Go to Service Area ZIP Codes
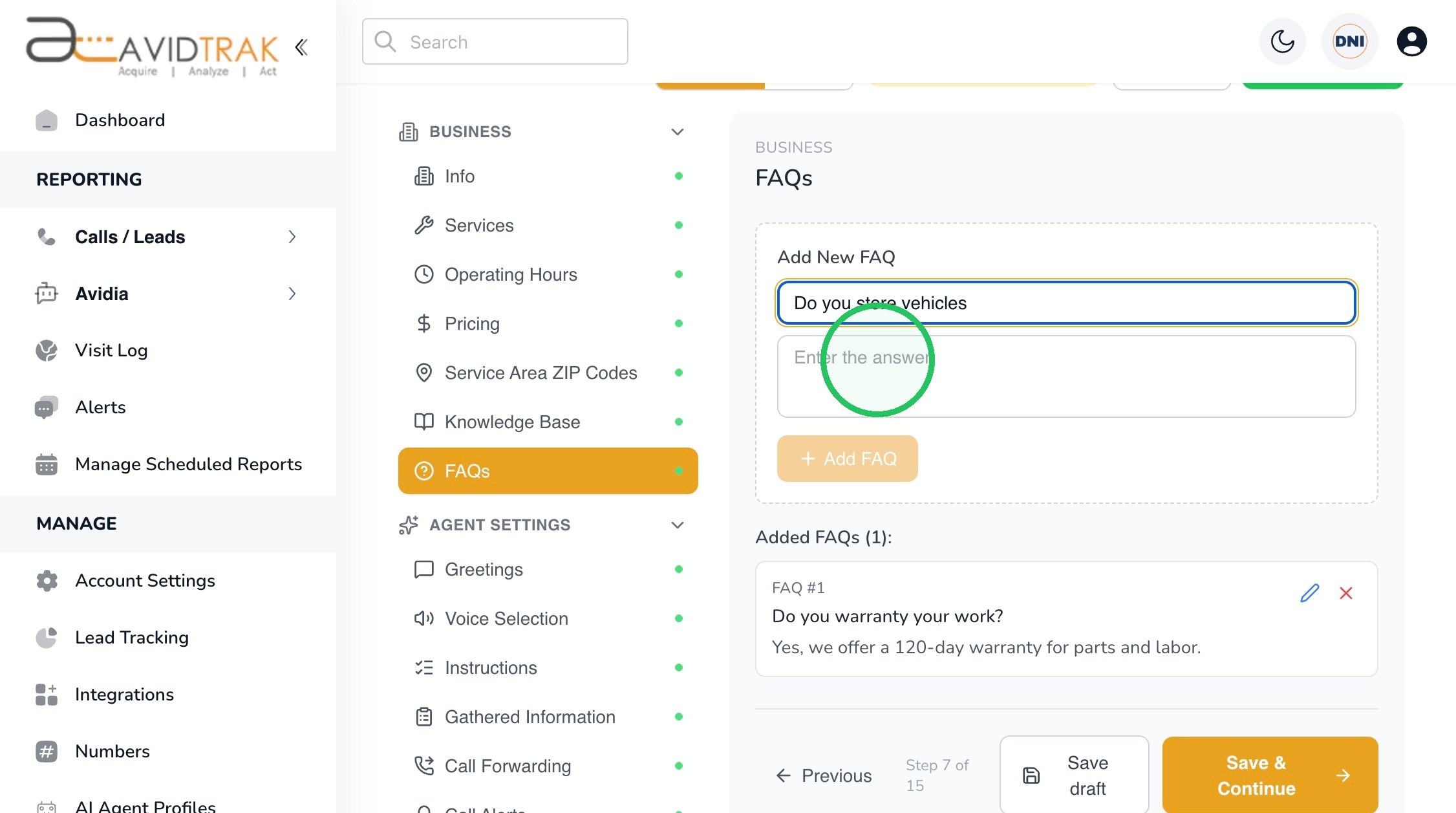Viewport: 1456px width, 813px height. 548,373
